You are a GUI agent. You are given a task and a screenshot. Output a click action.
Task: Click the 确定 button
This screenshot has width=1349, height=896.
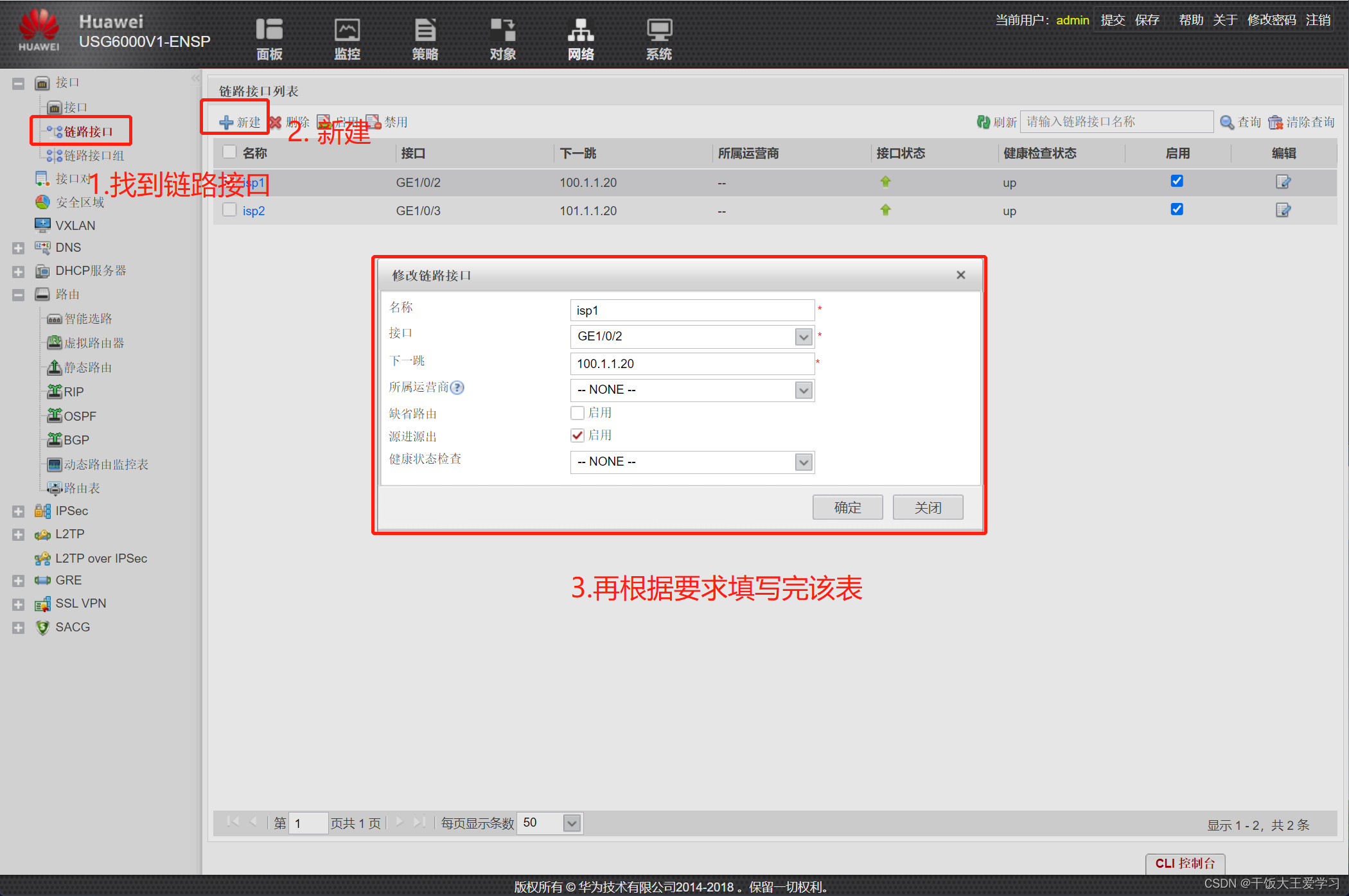coord(848,507)
